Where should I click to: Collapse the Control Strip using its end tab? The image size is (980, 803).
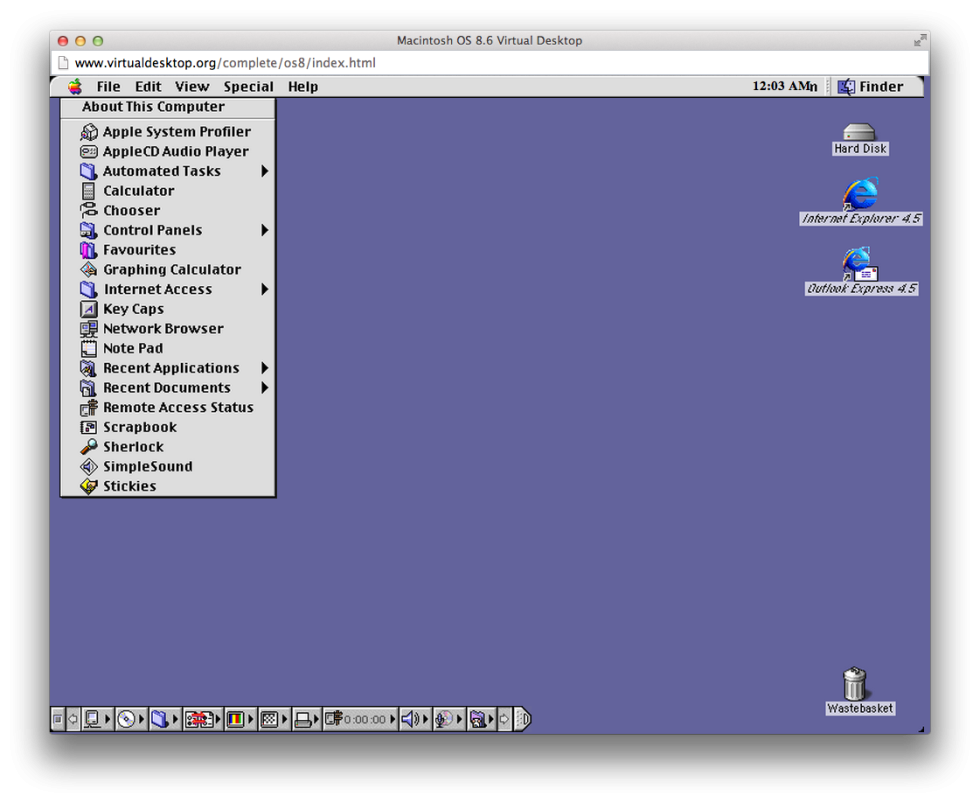point(519,718)
